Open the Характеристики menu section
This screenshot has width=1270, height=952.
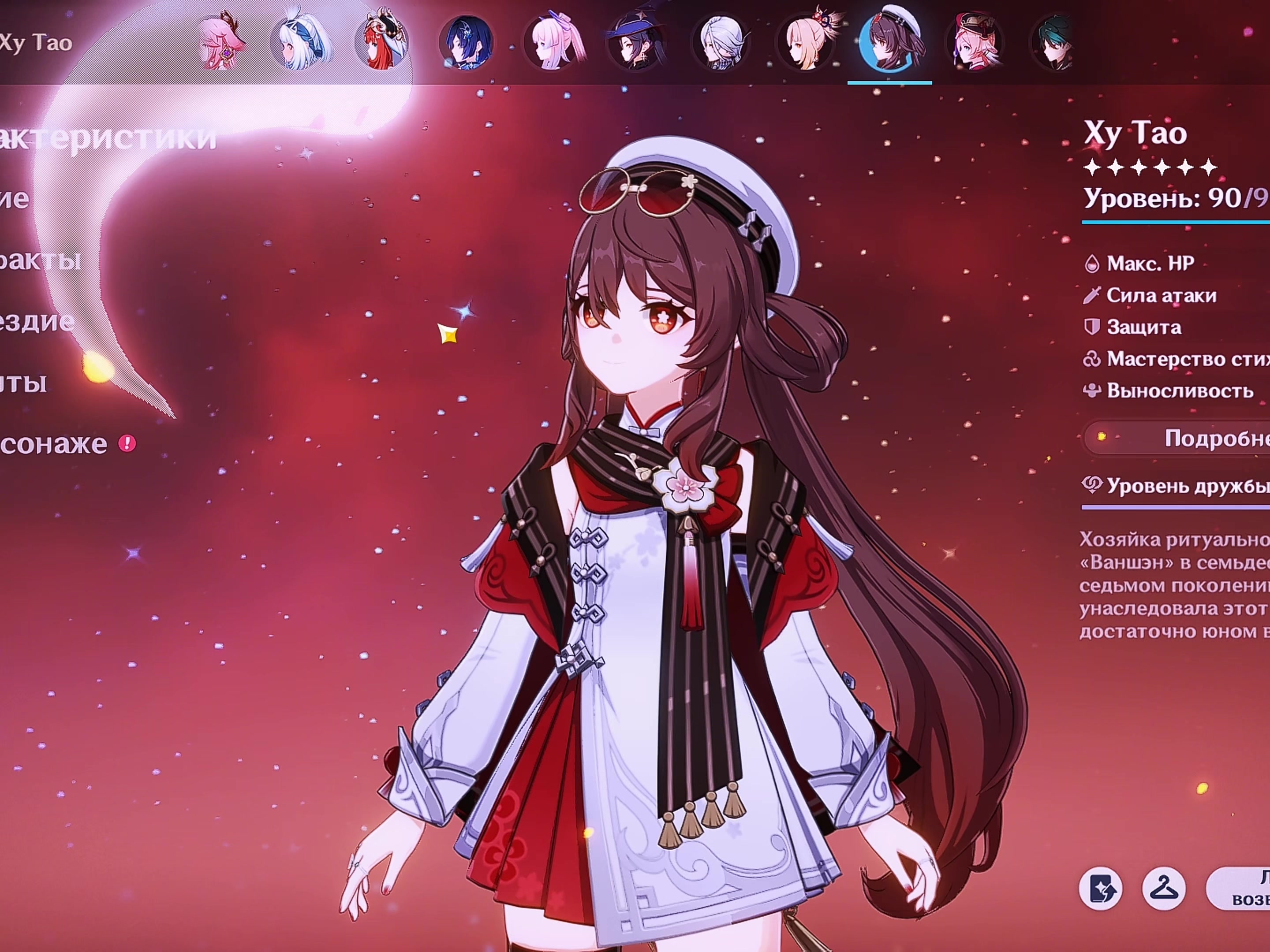pos(108,138)
